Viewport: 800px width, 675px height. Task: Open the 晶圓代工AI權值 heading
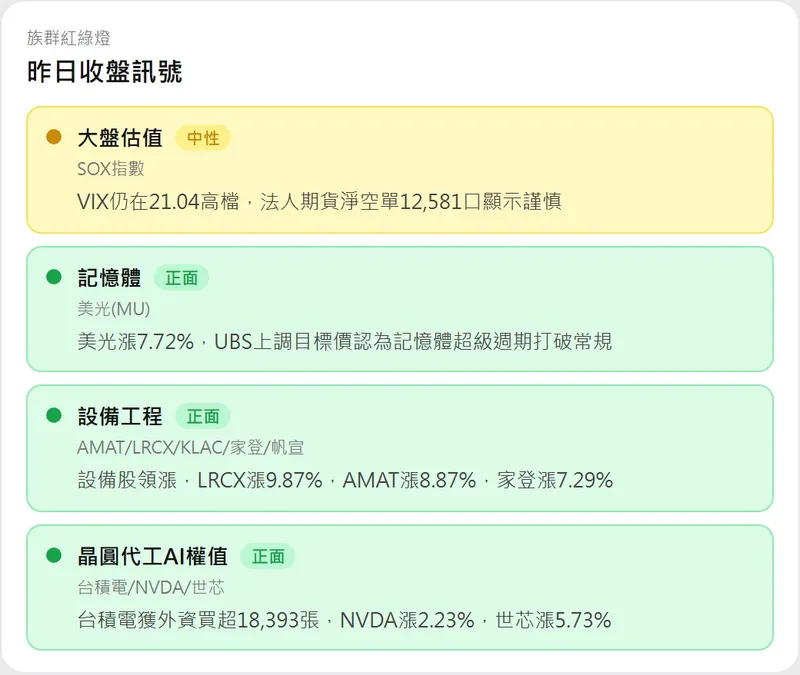pos(152,556)
